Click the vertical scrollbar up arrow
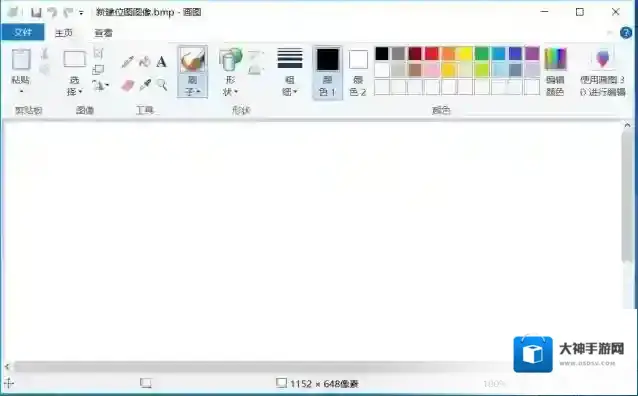The width and height of the screenshot is (638, 396). pos(627,125)
